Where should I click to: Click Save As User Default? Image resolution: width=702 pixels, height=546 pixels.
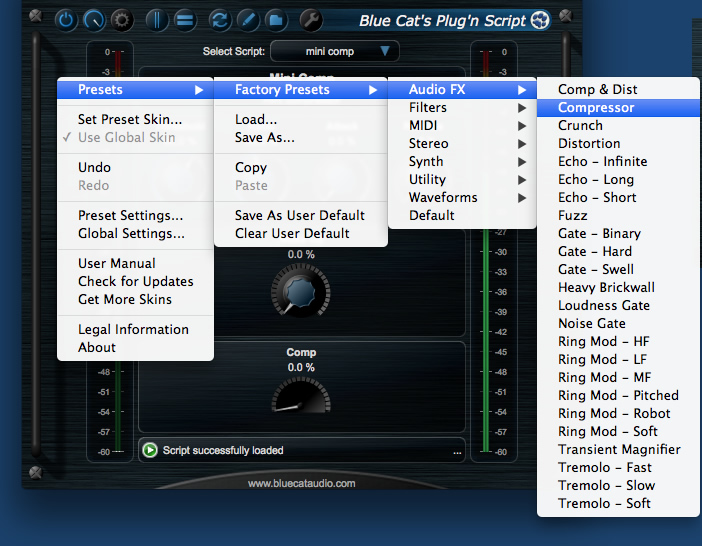coord(301,215)
